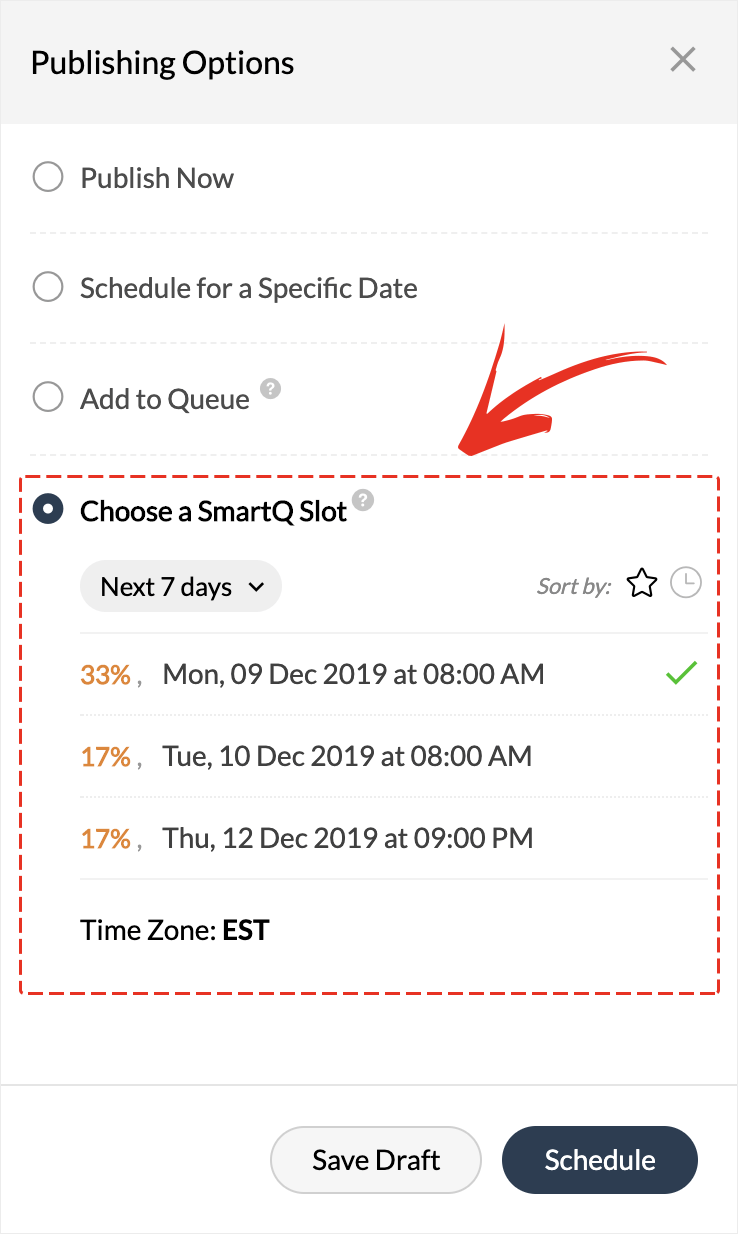Close the Publishing Options dialog
Viewport: 738px width, 1234px height.
tap(683, 61)
